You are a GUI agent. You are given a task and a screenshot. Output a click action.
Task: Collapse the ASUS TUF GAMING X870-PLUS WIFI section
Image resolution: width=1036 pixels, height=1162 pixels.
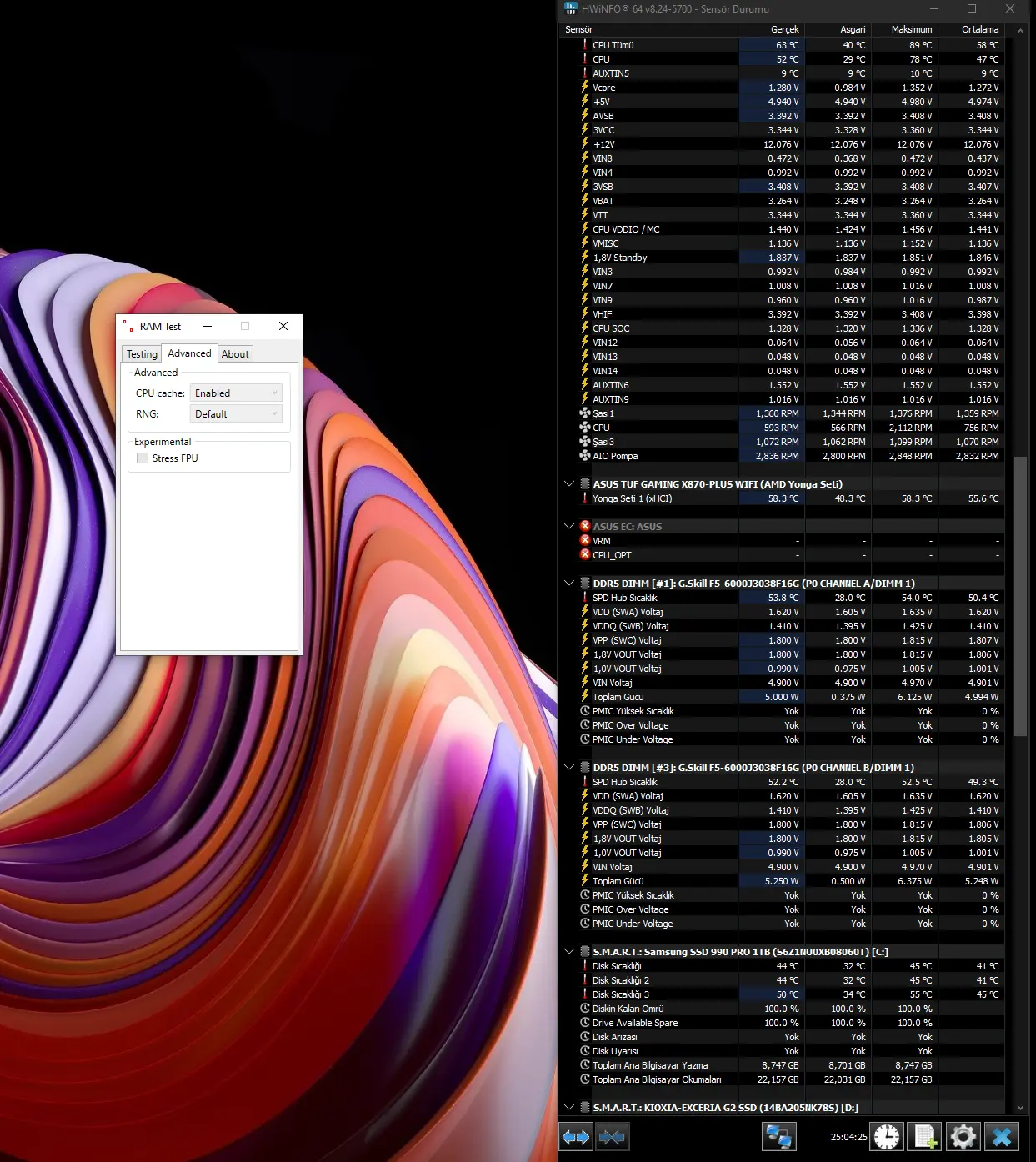569,484
